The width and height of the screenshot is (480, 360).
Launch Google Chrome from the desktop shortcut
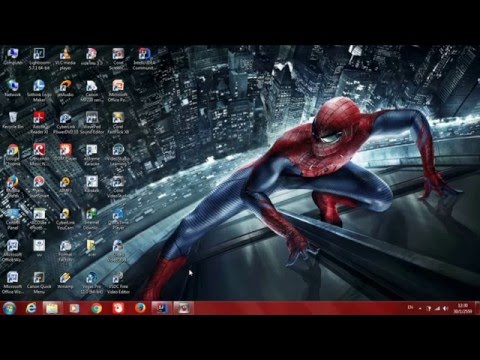click(x=13, y=155)
